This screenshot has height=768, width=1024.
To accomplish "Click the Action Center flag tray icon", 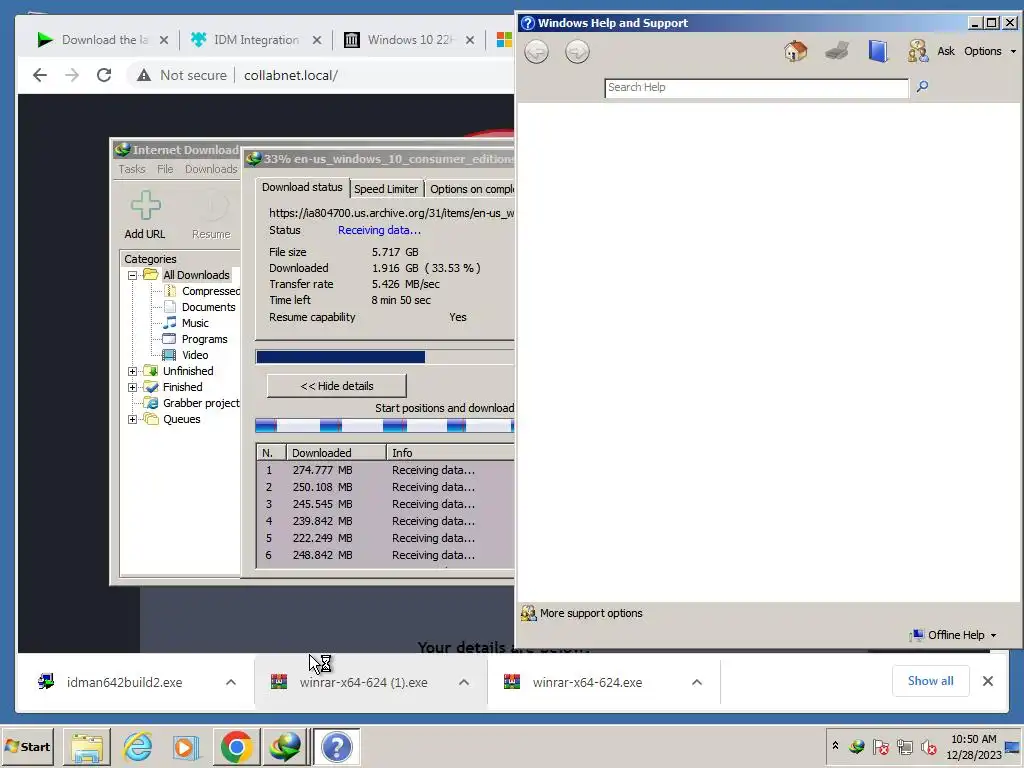I will [880, 746].
